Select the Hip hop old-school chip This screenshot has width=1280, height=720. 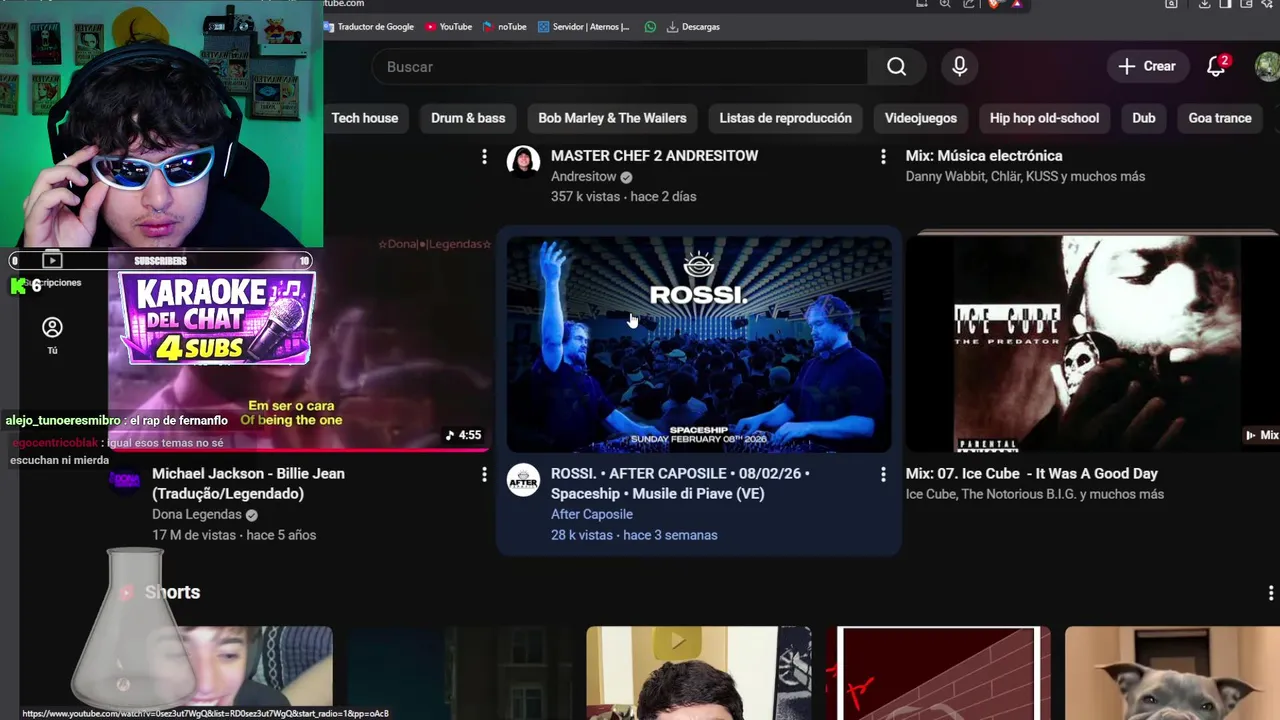coord(1044,118)
